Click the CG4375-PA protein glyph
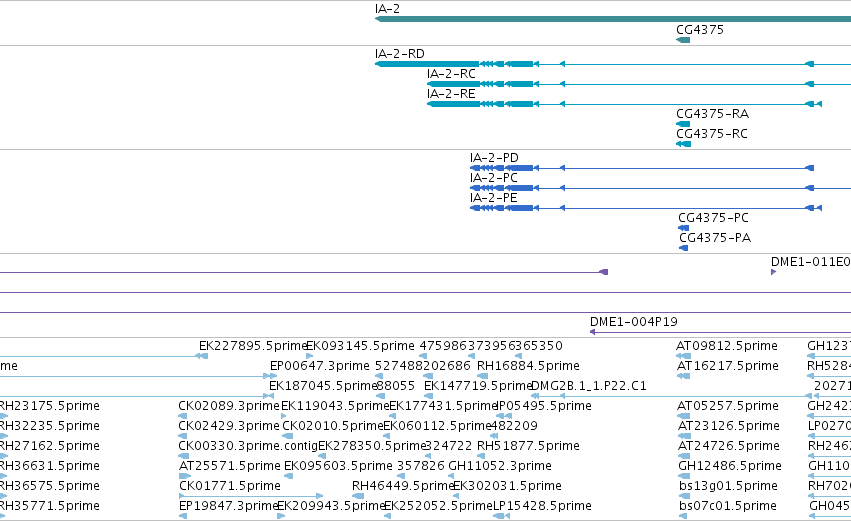The width and height of the screenshot is (851, 521). (x=684, y=248)
